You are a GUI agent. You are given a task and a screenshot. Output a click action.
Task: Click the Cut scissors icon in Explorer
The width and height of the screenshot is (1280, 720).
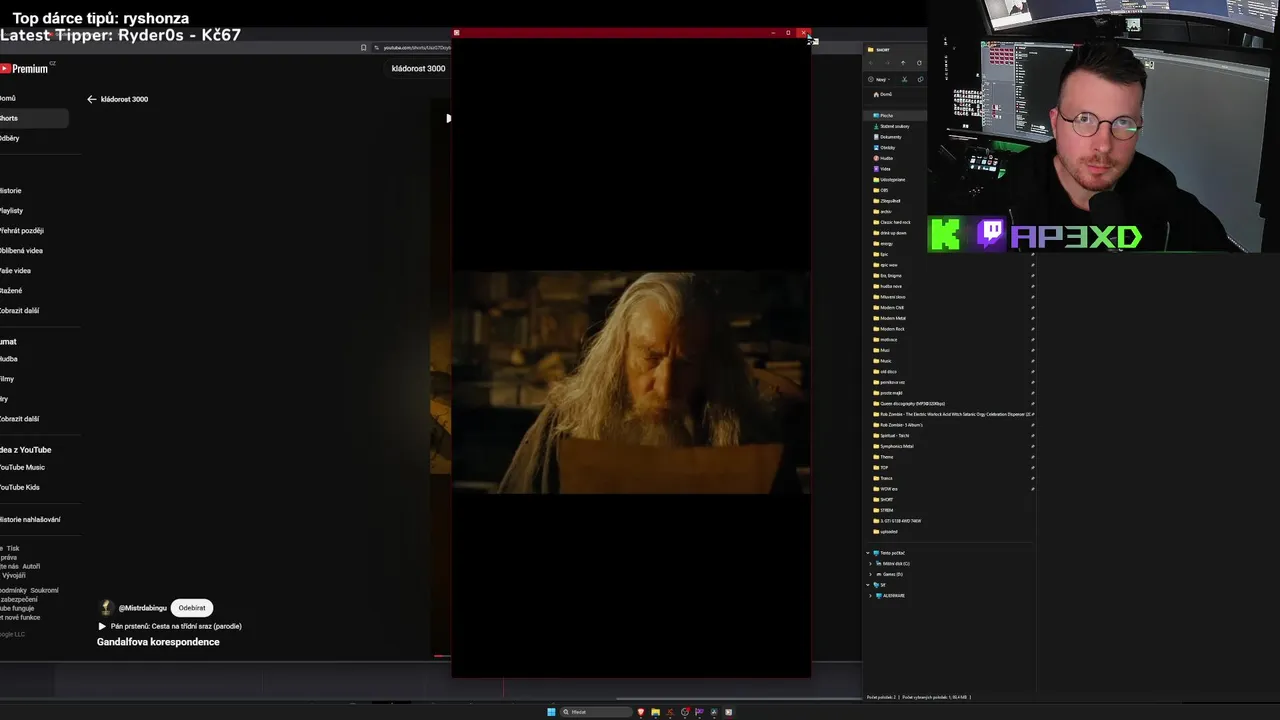click(904, 79)
